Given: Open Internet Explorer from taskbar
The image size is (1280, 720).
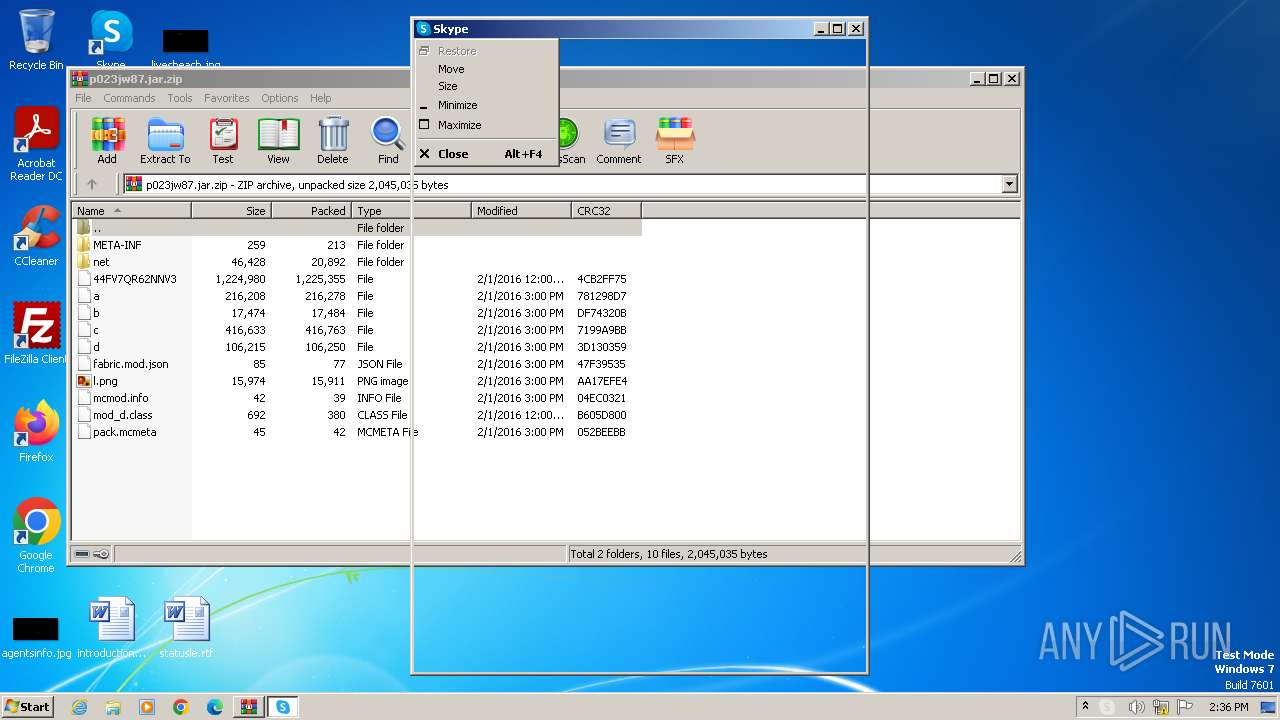Looking at the screenshot, I should click(x=79, y=707).
